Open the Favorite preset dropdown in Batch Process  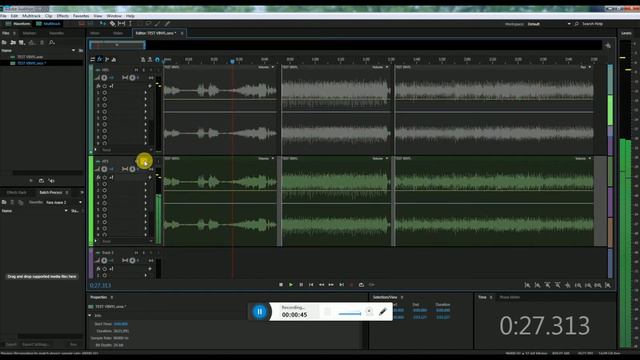63,202
